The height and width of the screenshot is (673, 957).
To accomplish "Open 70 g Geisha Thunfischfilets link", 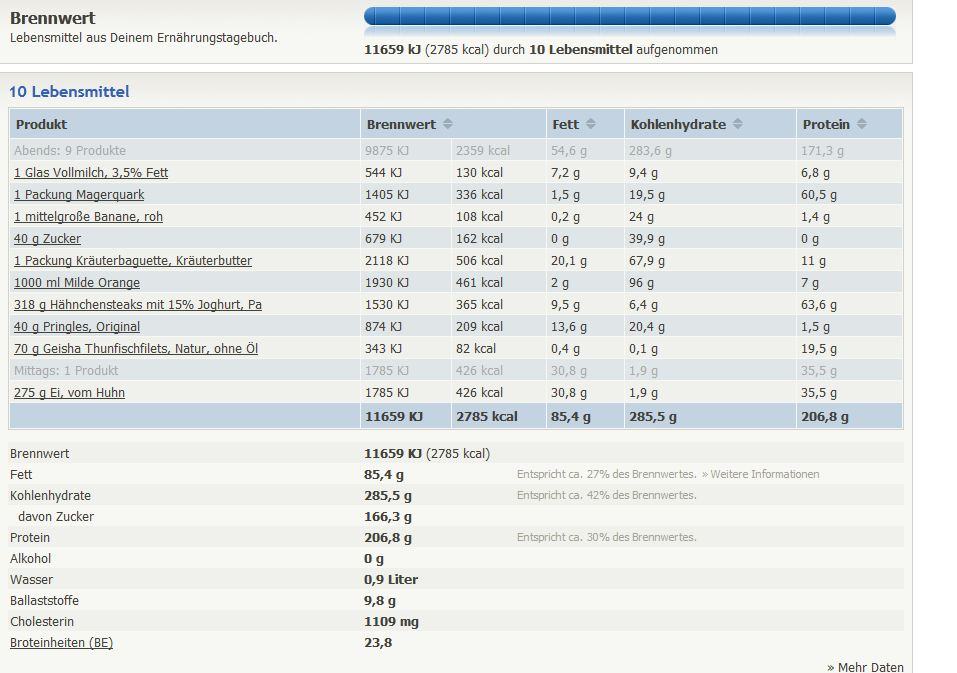I will [136, 348].
